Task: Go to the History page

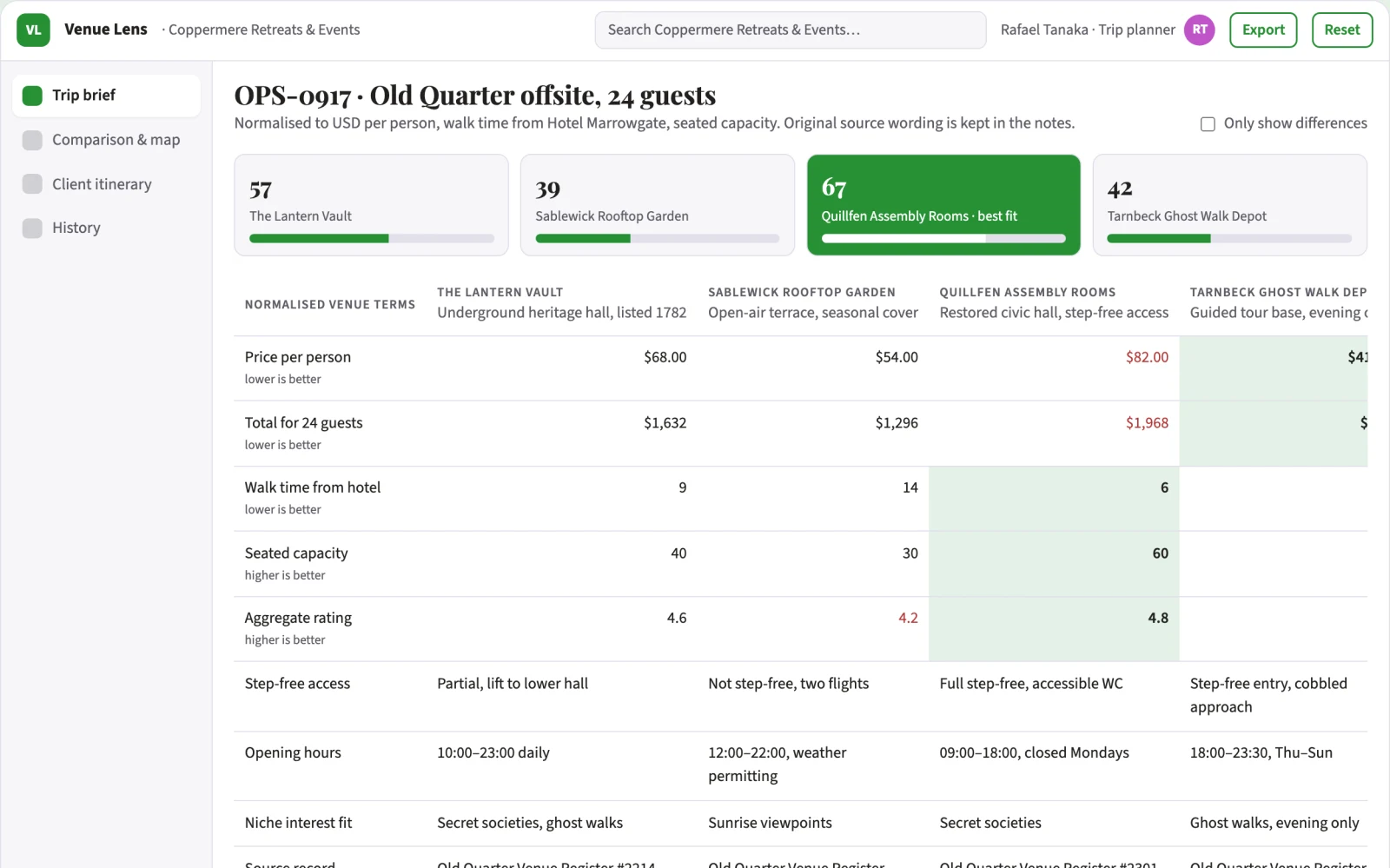Action: tap(106, 228)
